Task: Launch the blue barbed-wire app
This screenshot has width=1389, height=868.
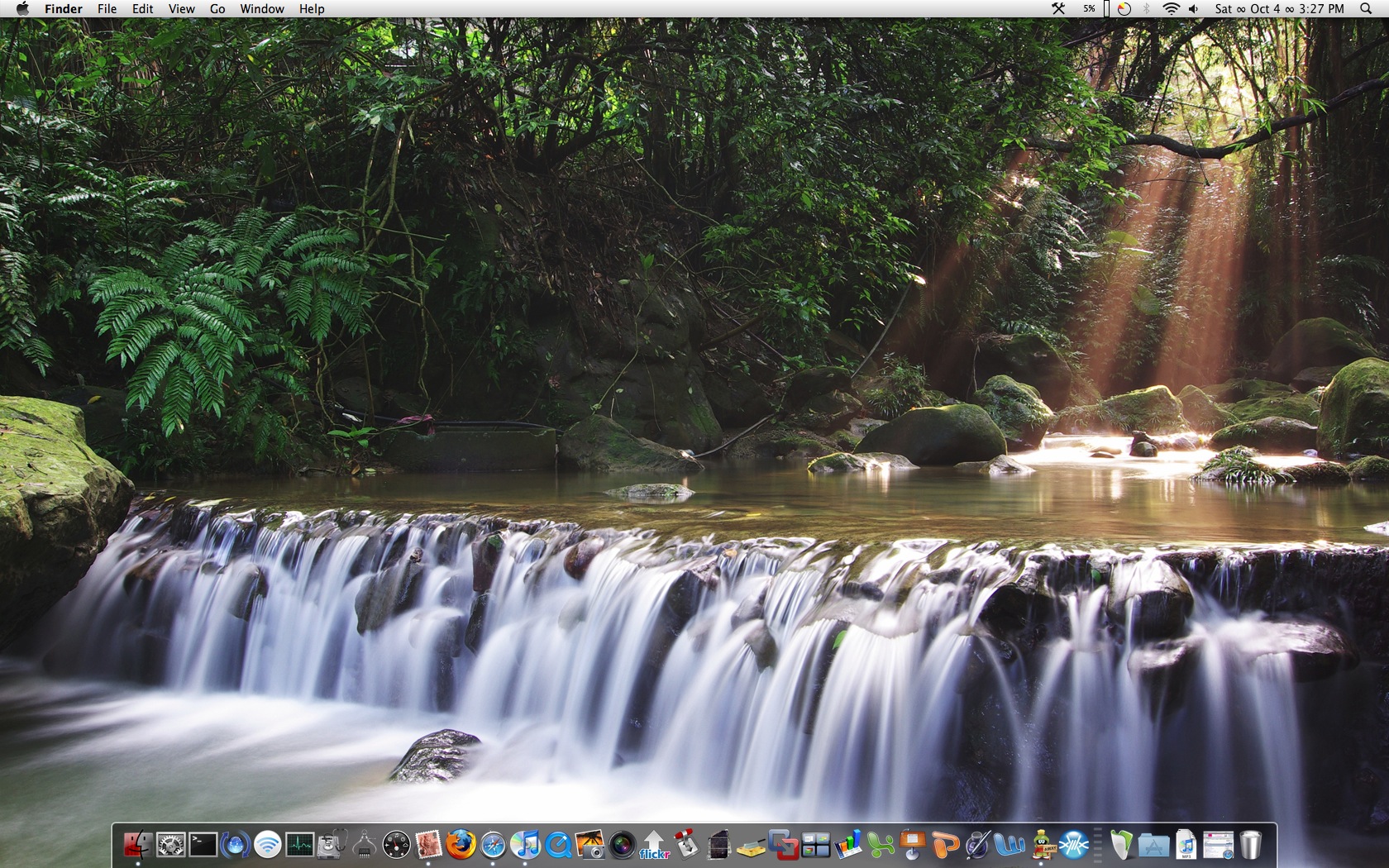Action: pos(1074,844)
